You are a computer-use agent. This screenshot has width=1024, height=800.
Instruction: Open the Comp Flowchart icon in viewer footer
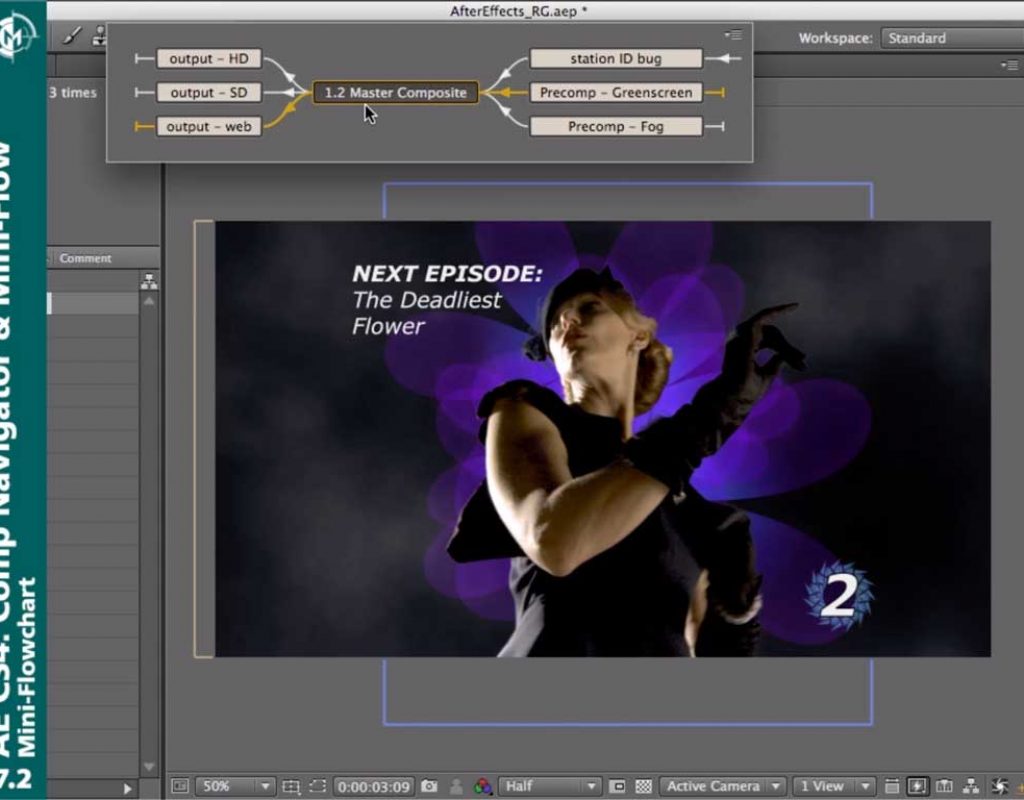971,786
